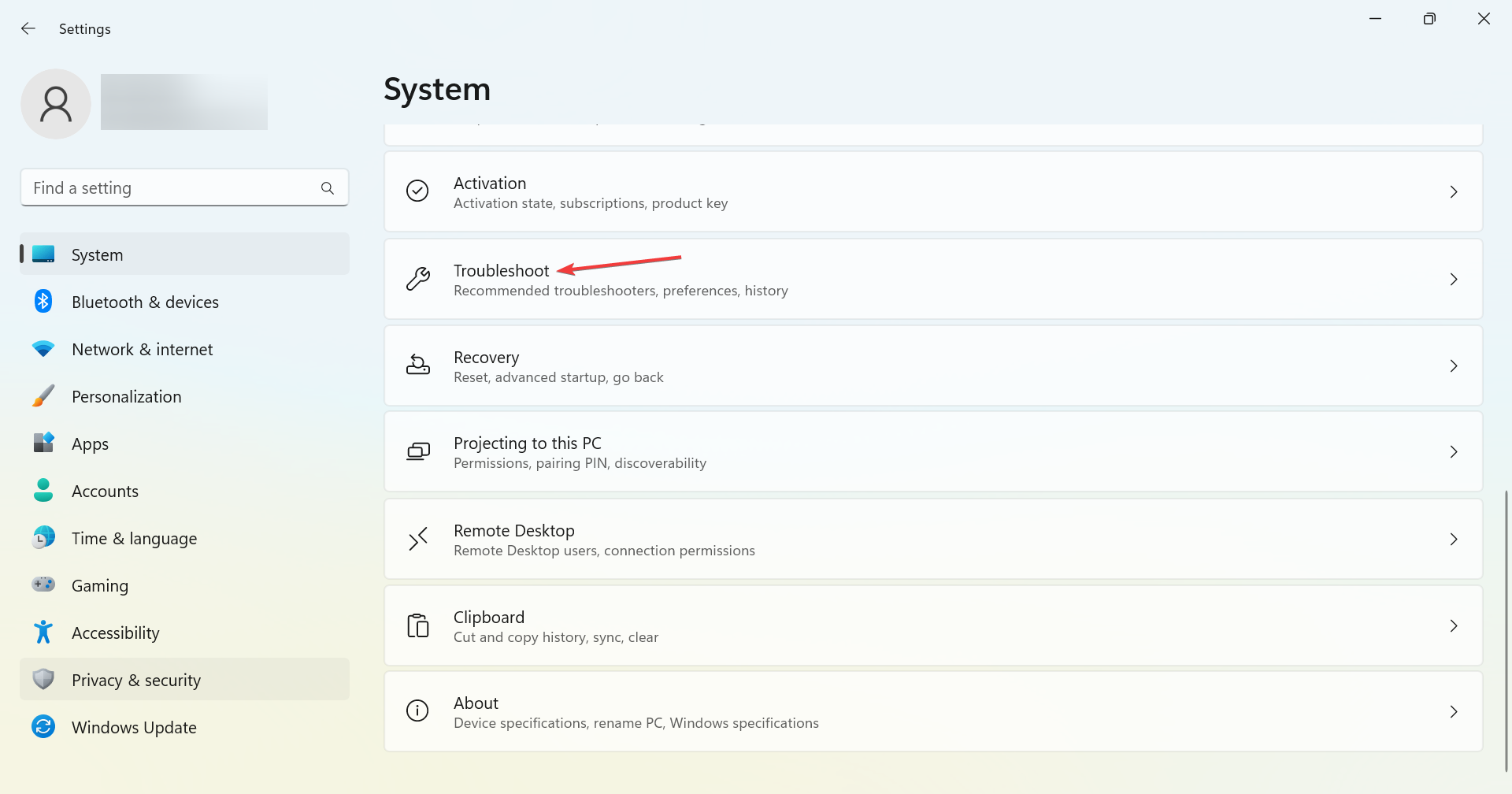Expand Clipboard settings chevron
Viewport: 1512px width, 794px height.
click(x=1453, y=625)
